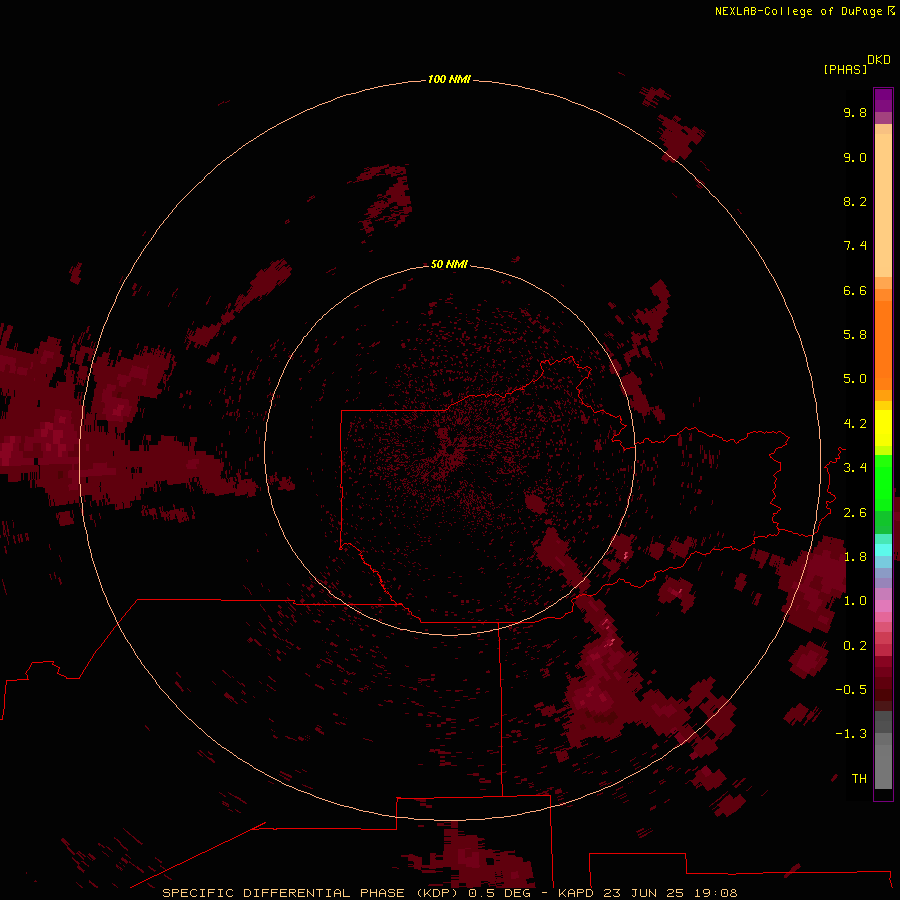Click the 100 NMI range ring label
This screenshot has width=900, height=900.
click(x=449, y=79)
